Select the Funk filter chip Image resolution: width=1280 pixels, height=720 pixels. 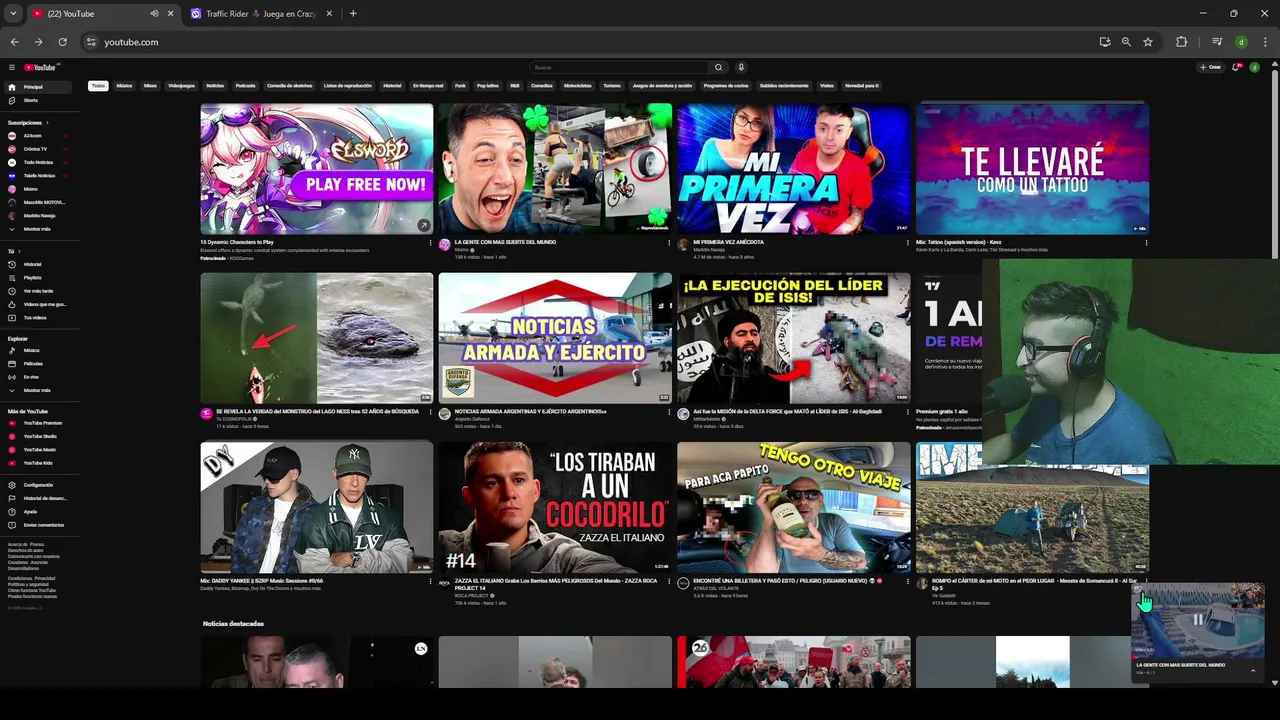coord(460,86)
